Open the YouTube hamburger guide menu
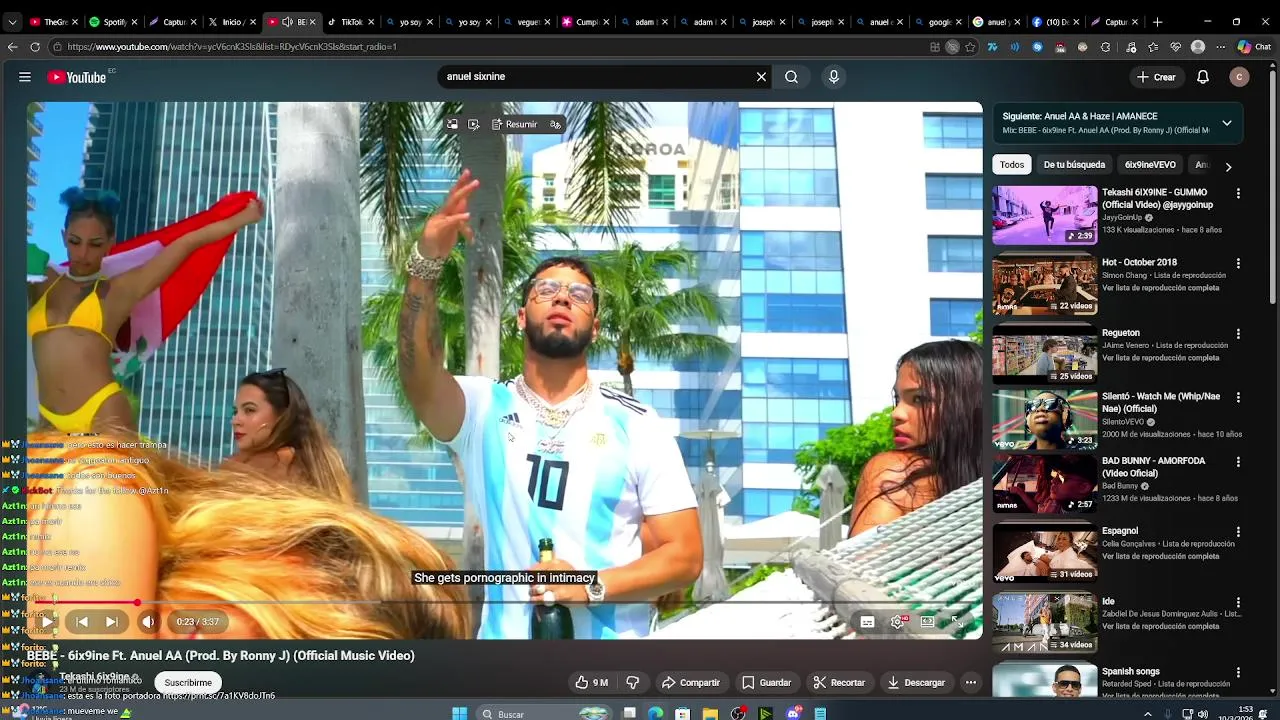 (x=25, y=77)
